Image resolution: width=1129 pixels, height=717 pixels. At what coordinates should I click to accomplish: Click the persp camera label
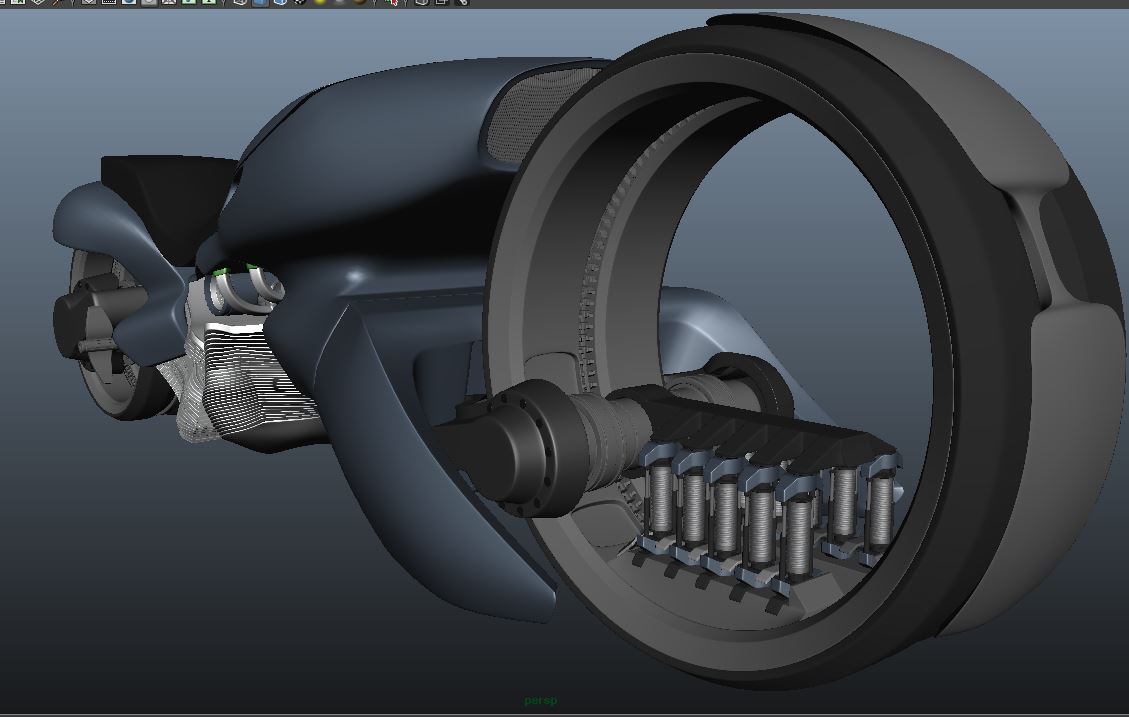(x=541, y=700)
